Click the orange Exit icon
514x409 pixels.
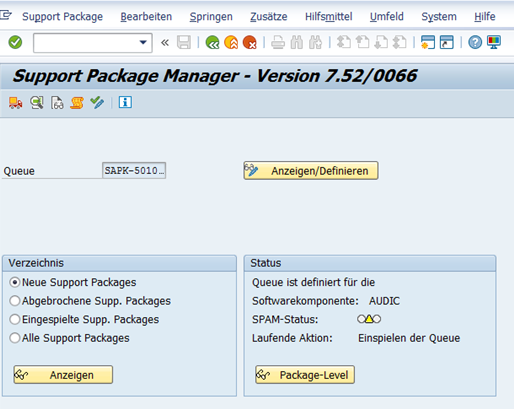pyautogui.click(x=231, y=42)
